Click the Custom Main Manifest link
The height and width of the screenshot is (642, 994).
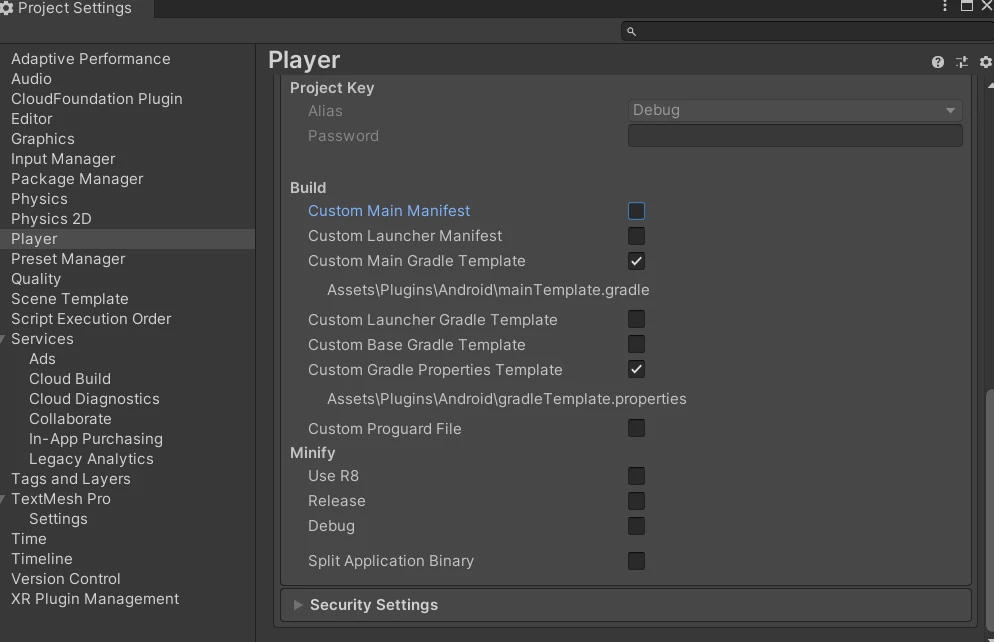pyautogui.click(x=389, y=211)
